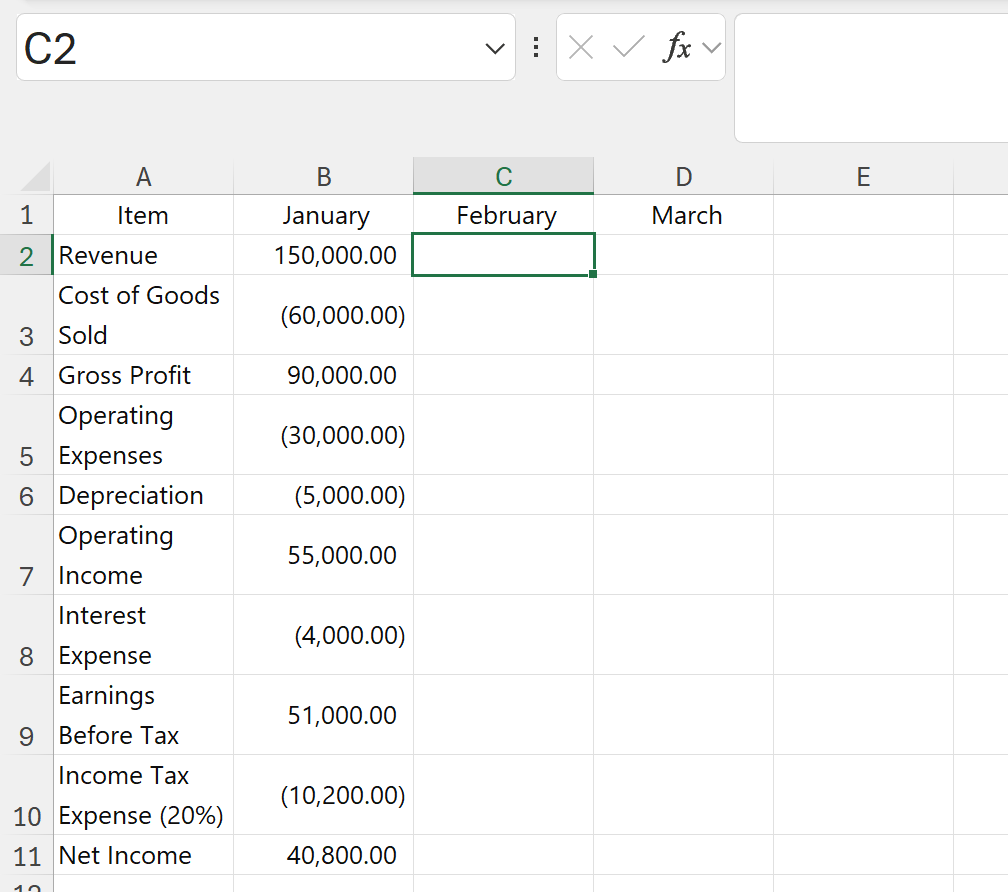
Task: Click the Net Income label cell
Action: tap(143, 856)
